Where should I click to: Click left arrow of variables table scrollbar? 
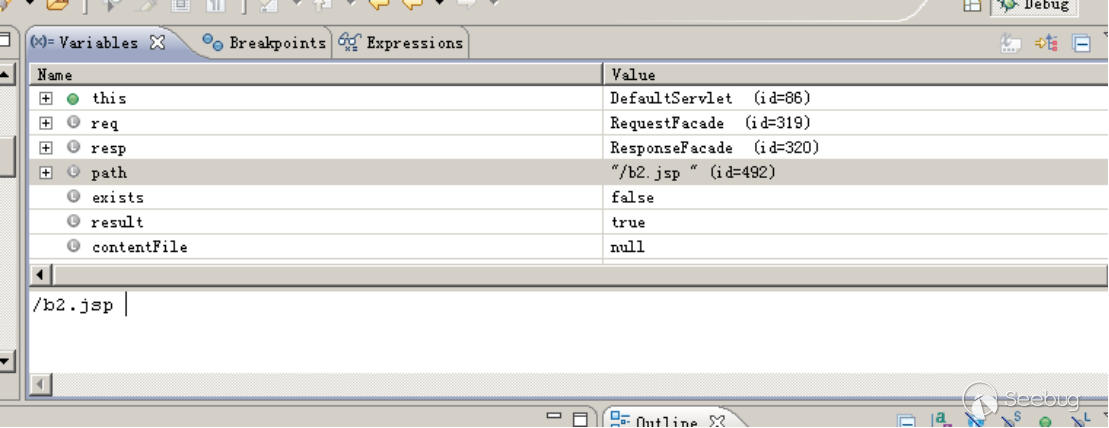pos(40,274)
